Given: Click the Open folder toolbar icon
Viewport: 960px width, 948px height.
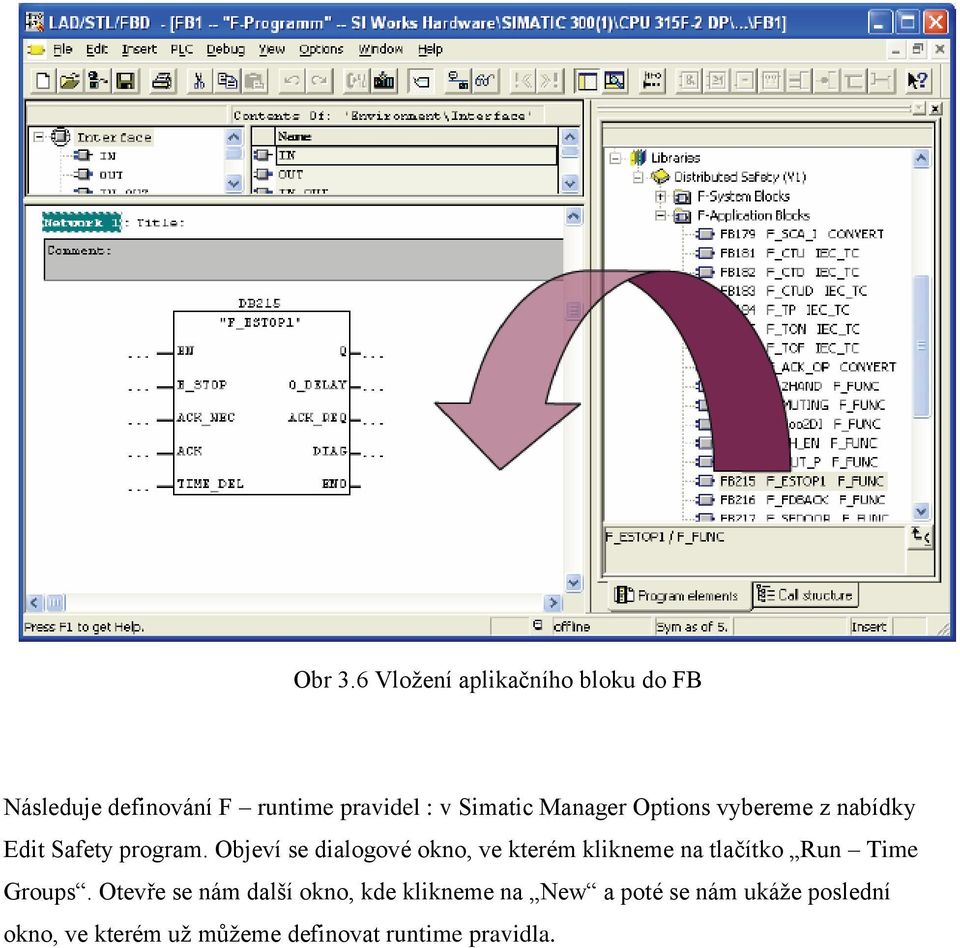Looking at the screenshot, I should (x=70, y=81).
